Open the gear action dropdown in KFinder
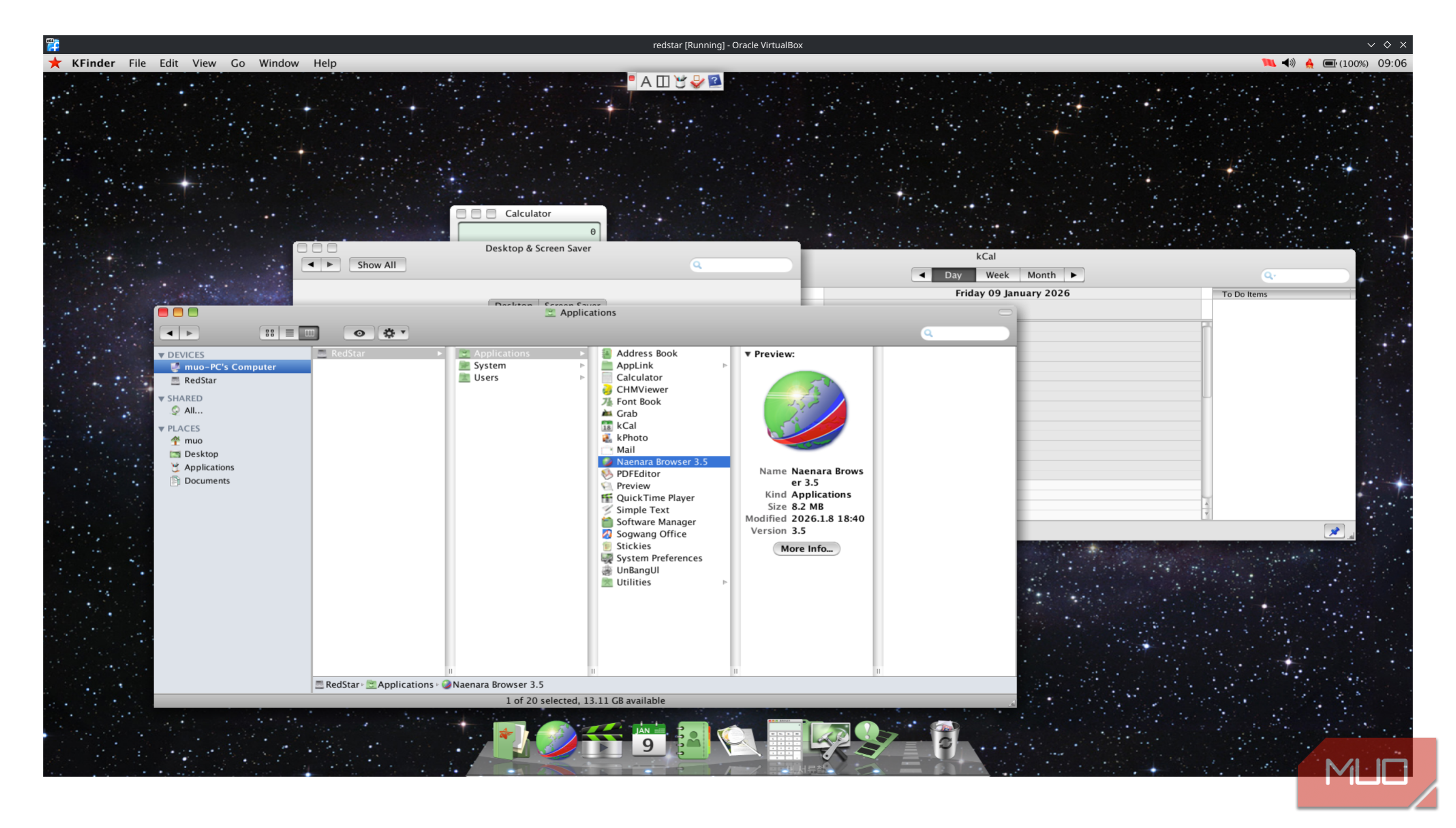The width and height of the screenshot is (1456, 828). click(x=393, y=333)
